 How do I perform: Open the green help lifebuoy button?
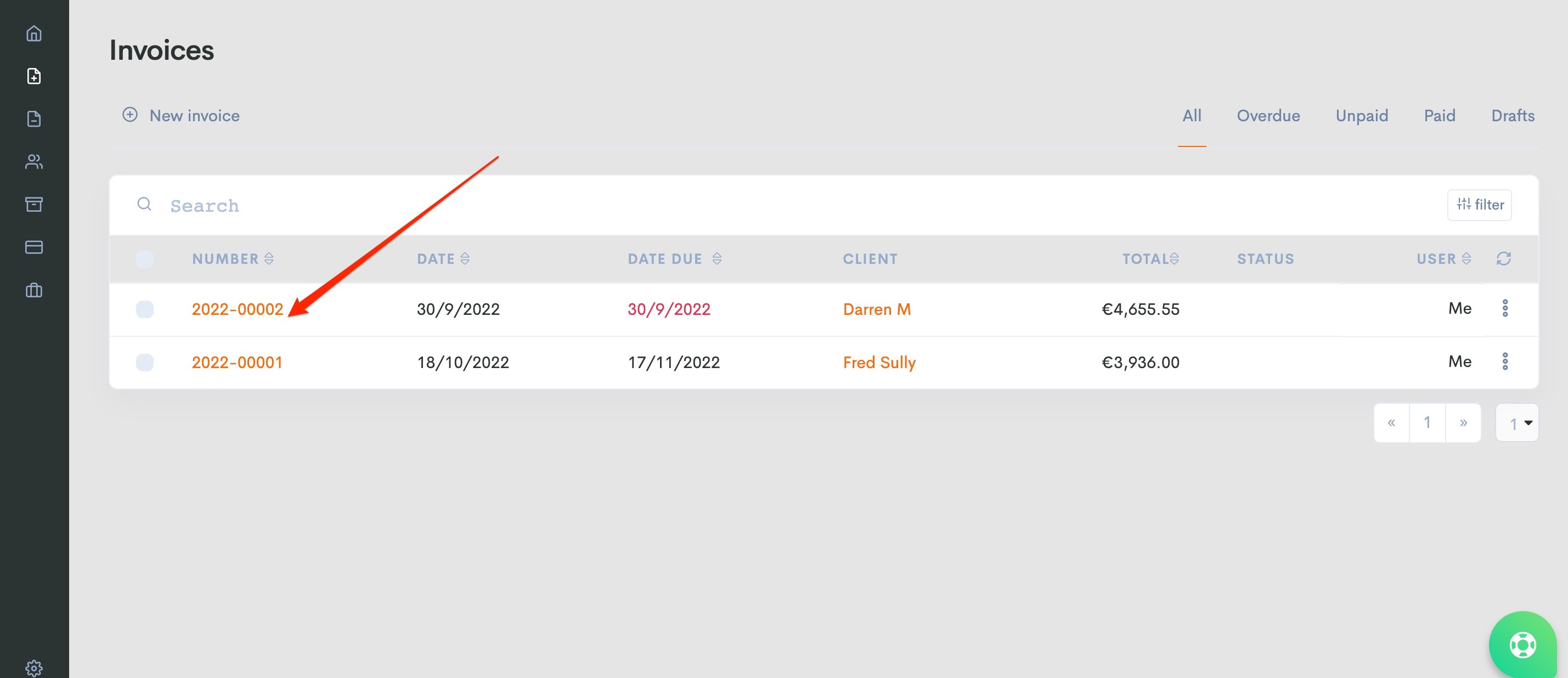tap(1522, 645)
